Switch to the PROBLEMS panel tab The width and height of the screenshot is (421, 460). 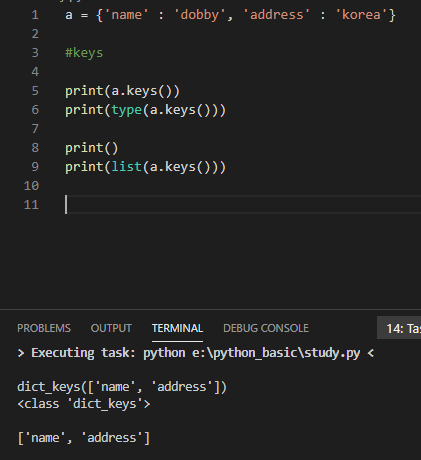[44, 328]
